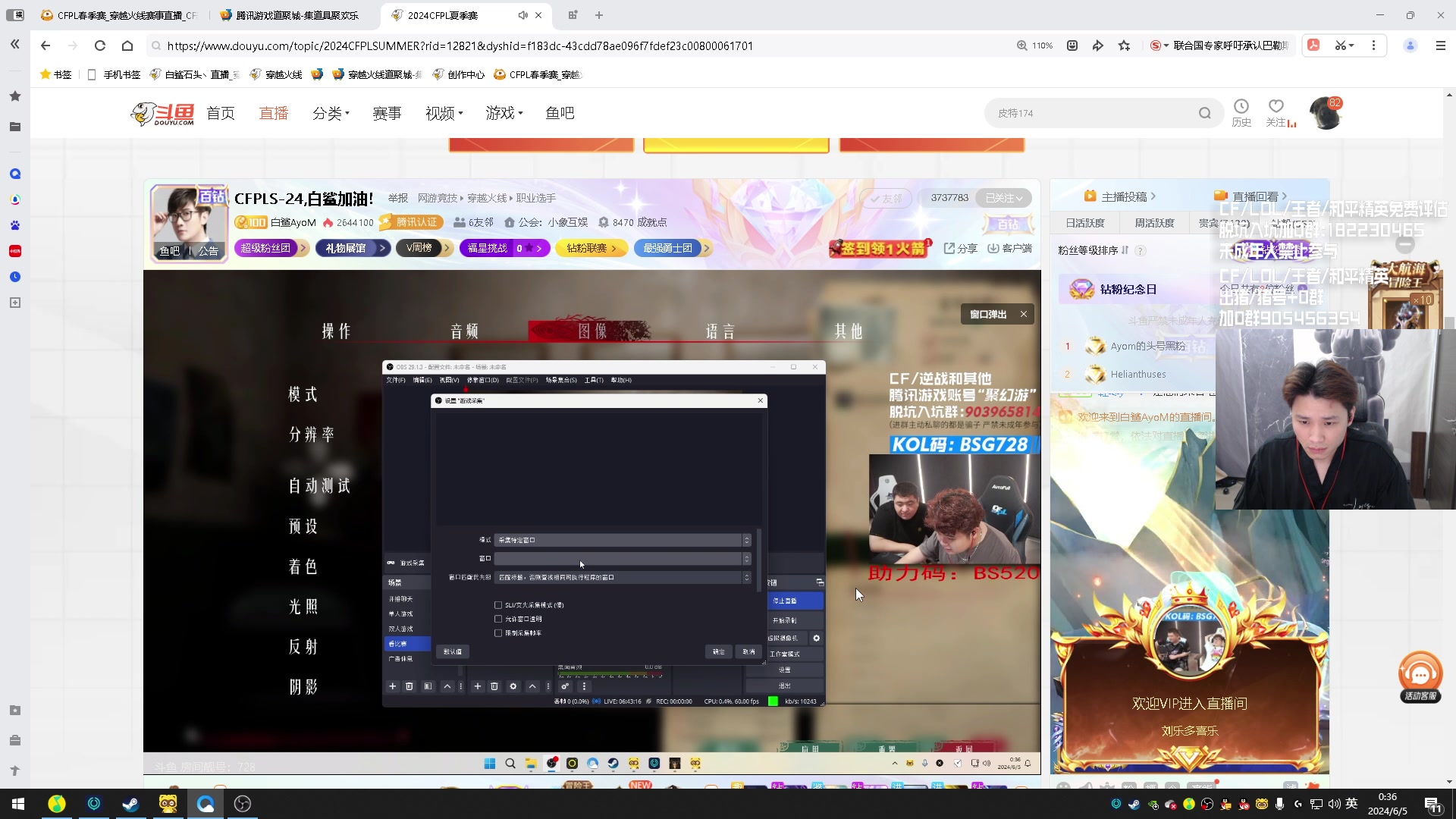Click the remove scene trash icon

409,687
